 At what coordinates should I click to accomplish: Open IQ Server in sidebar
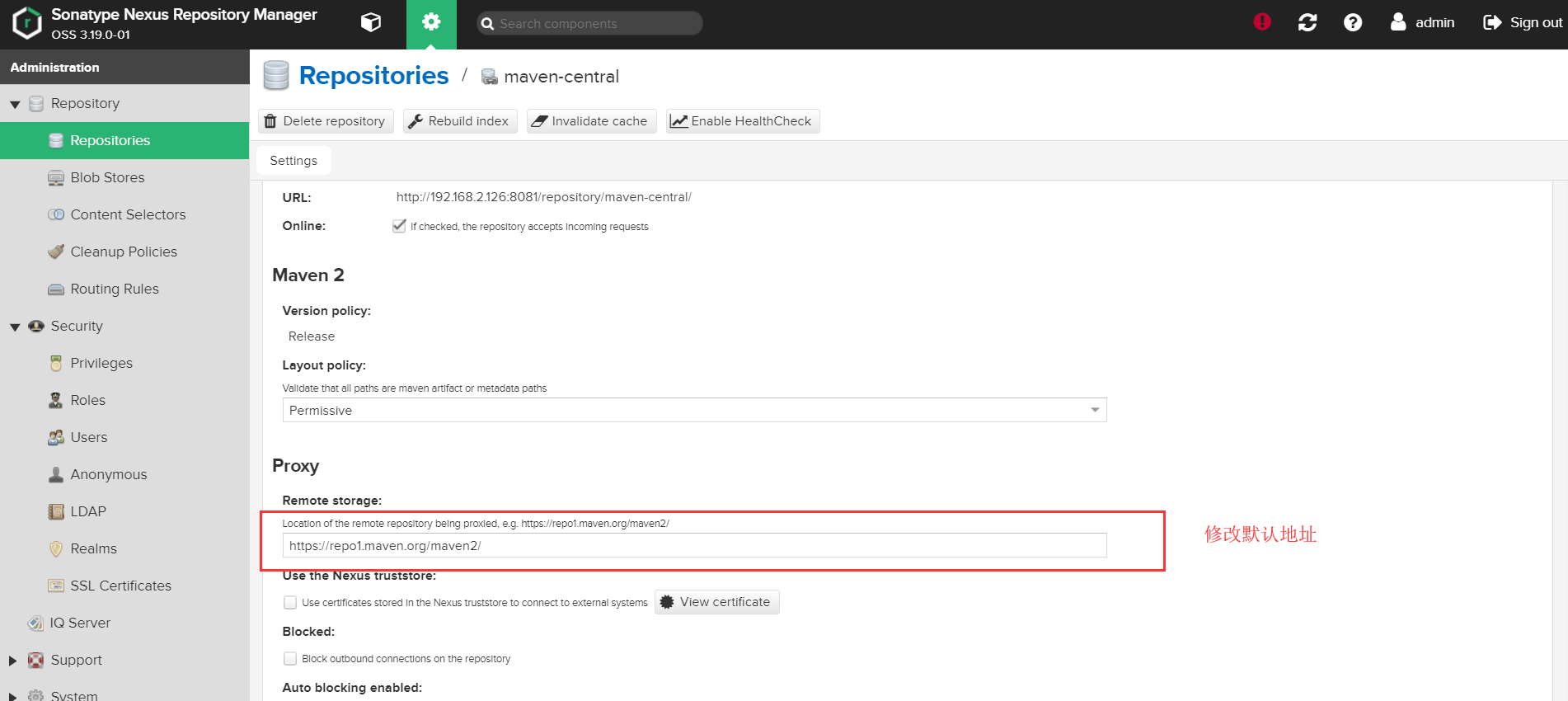tap(80, 623)
